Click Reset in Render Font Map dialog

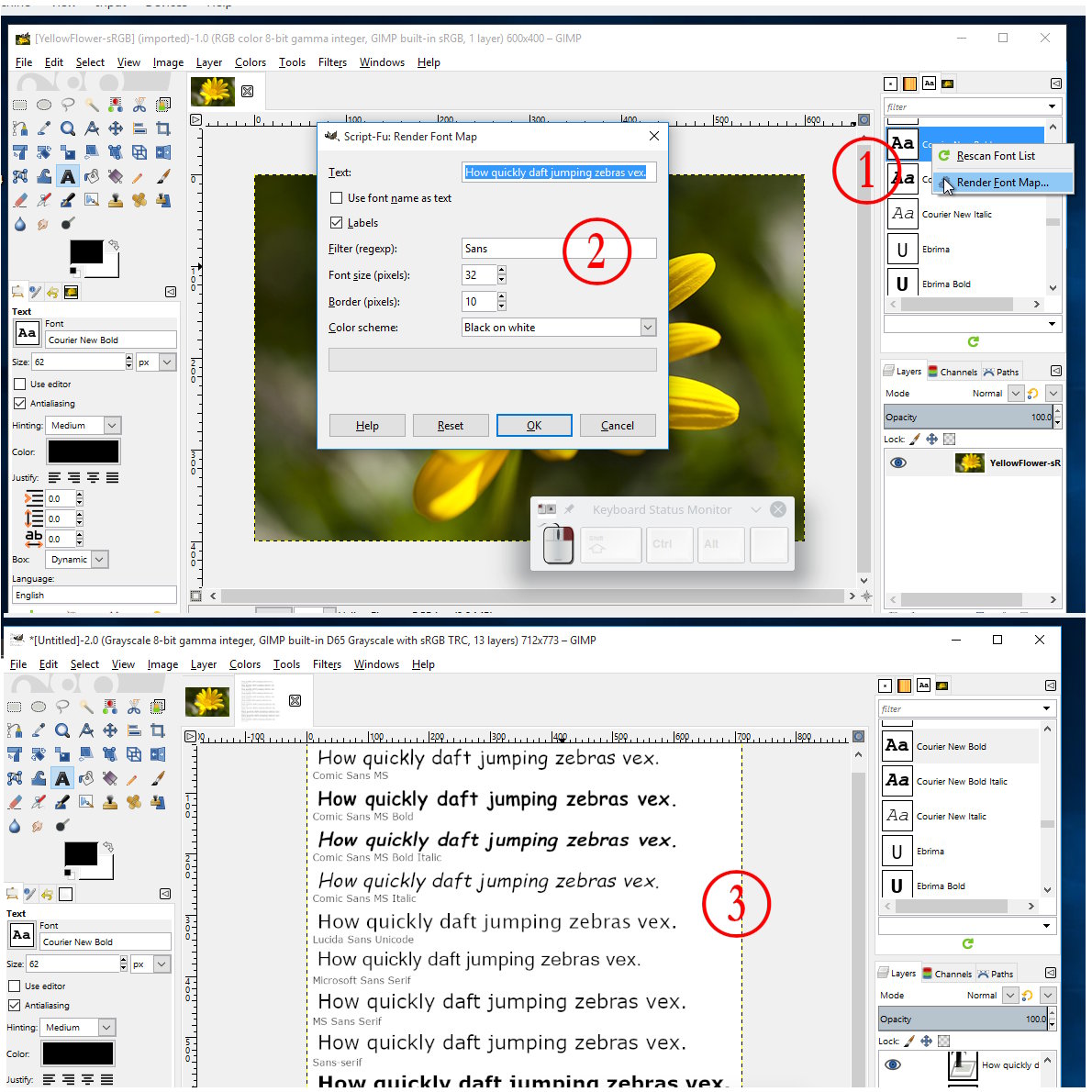pos(450,426)
